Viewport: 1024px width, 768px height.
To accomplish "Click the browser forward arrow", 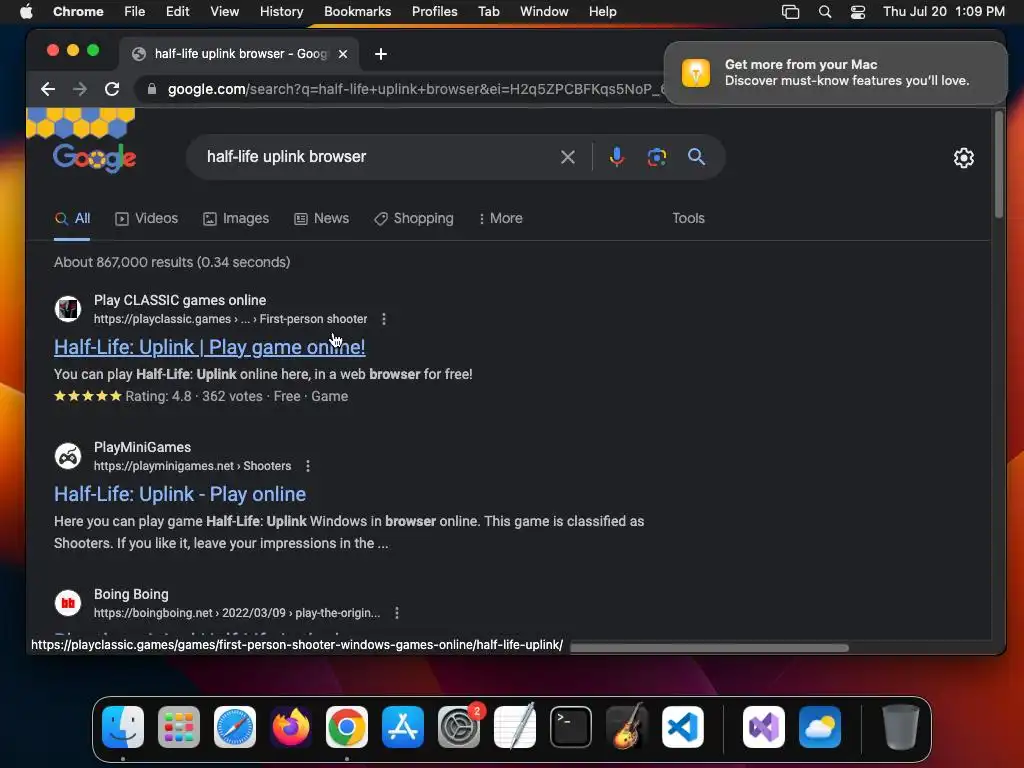I will tap(80, 89).
